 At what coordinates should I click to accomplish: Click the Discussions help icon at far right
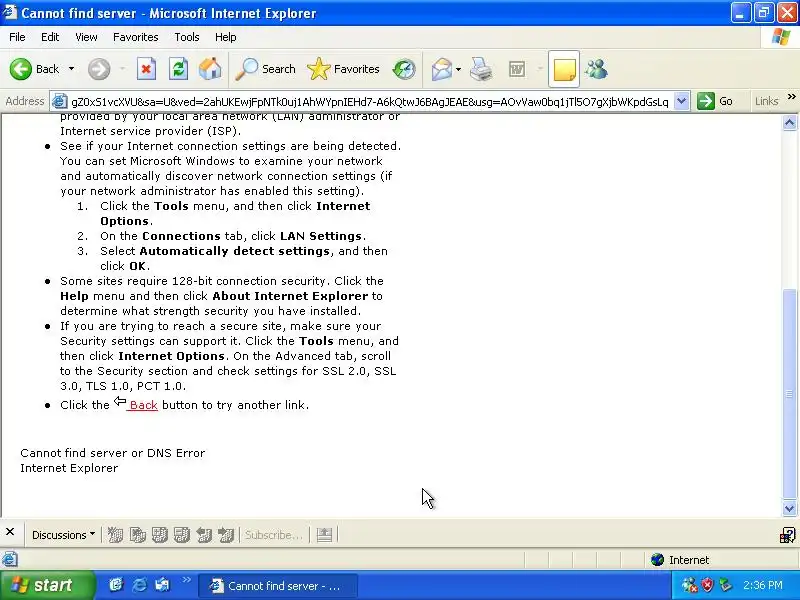pos(787,535)
